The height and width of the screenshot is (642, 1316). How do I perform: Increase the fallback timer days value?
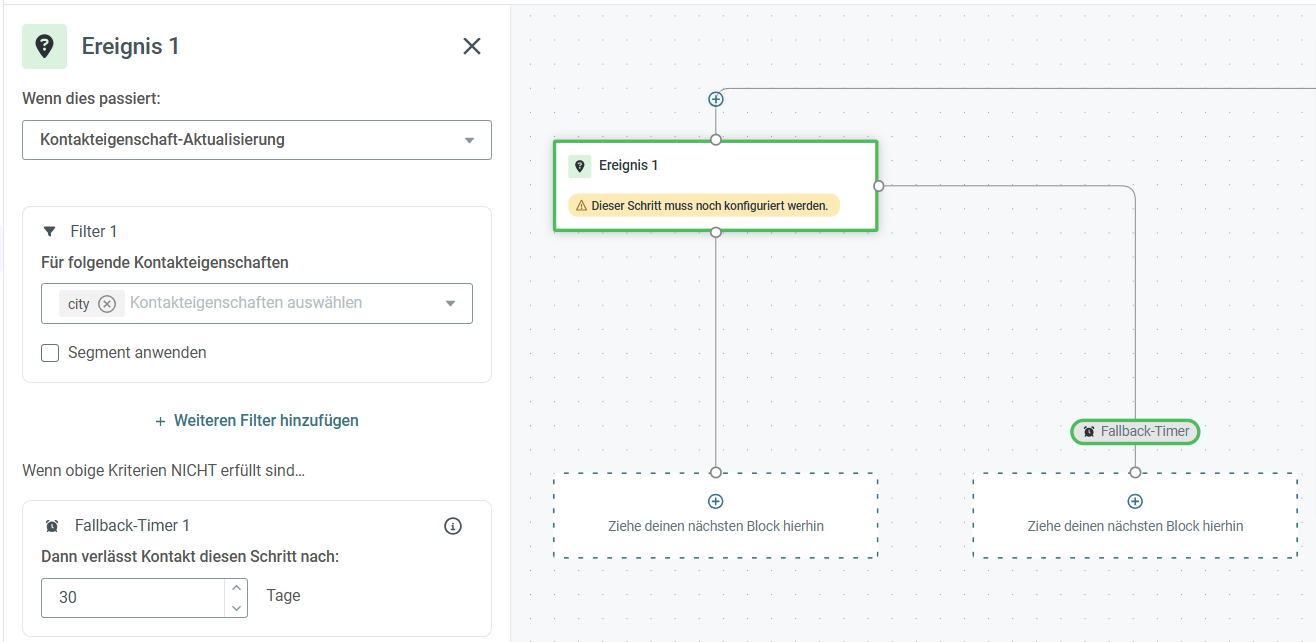(x=236, y=588)
